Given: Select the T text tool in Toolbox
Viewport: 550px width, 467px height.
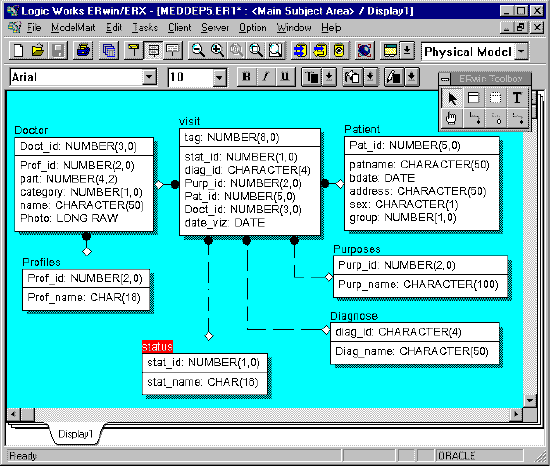Looking at the screenshot, I should coord(517,98).
